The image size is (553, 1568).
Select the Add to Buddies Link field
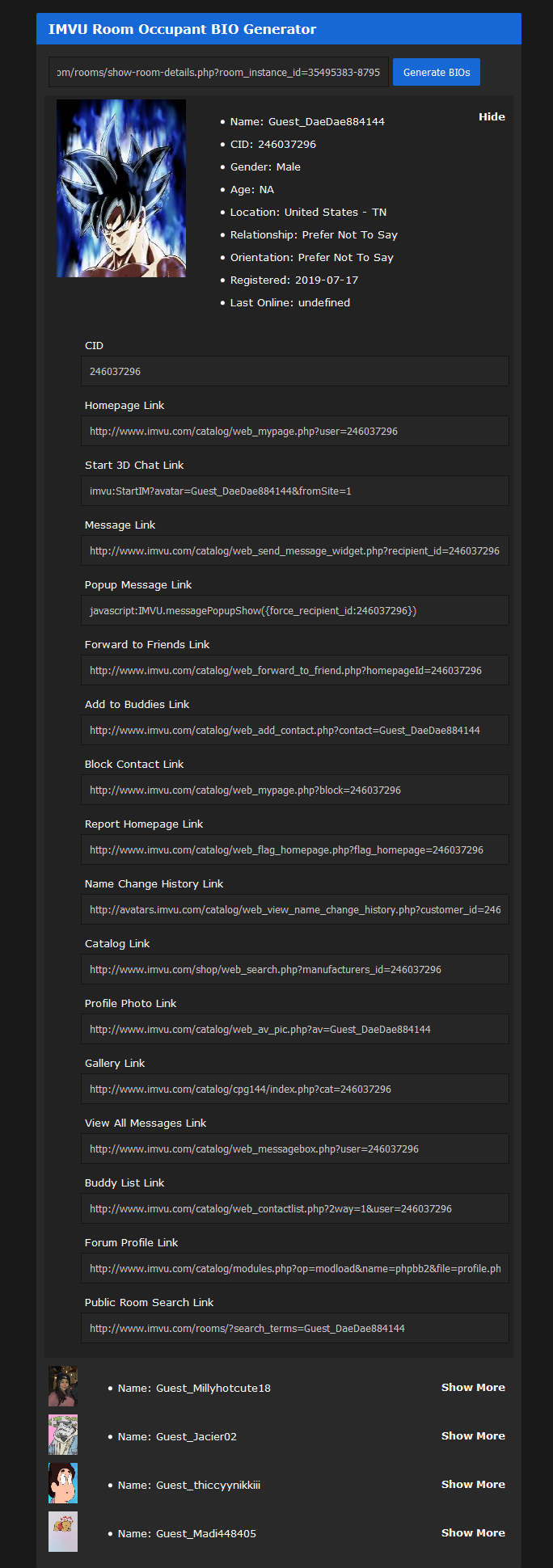tap(295, 730)
